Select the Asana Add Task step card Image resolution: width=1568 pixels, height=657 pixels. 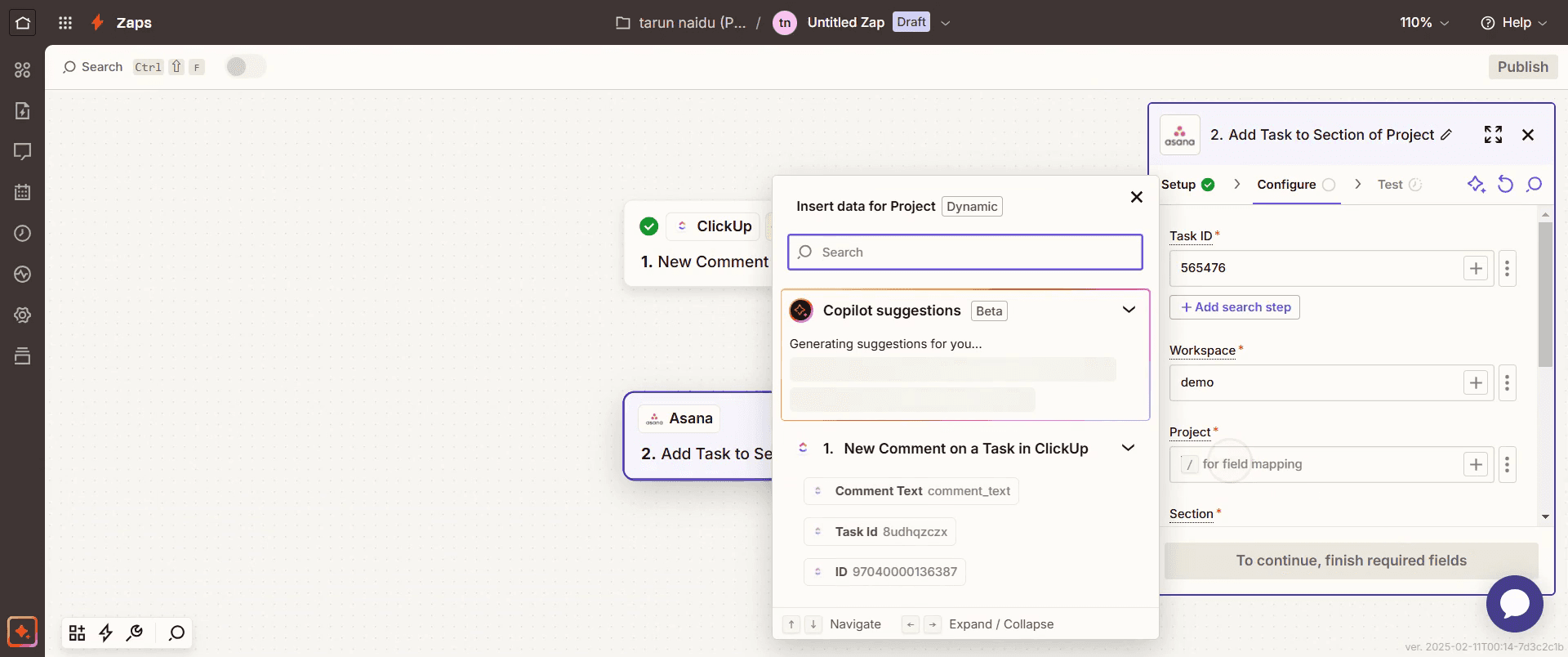click(x=699, y=436)
